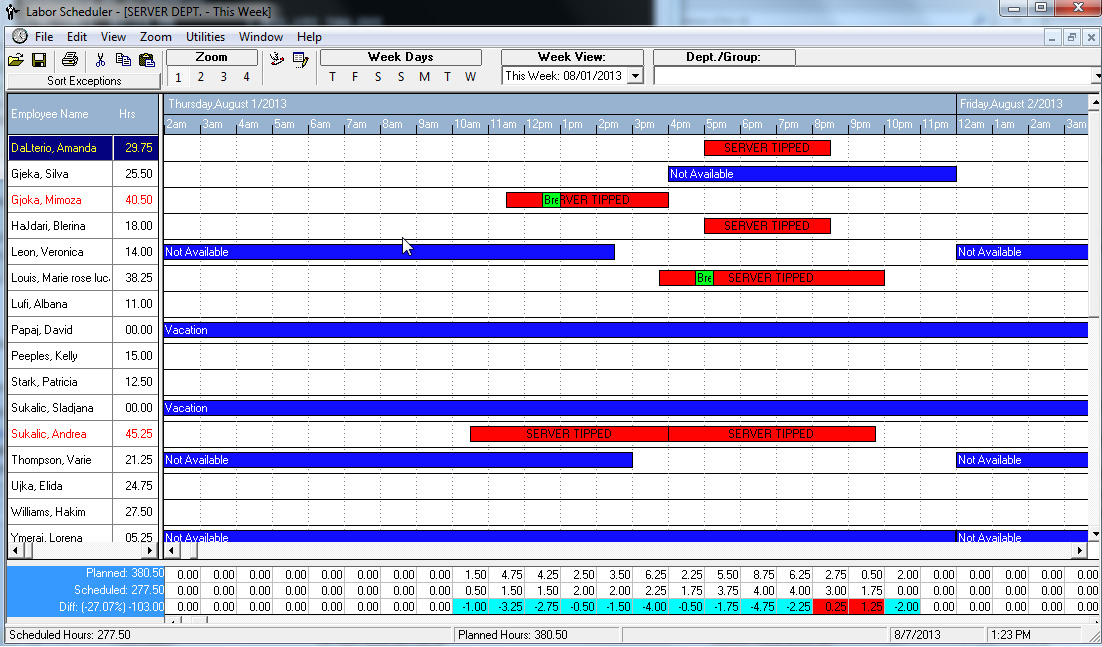Click the notepad with pencil icon

point(301,60)
